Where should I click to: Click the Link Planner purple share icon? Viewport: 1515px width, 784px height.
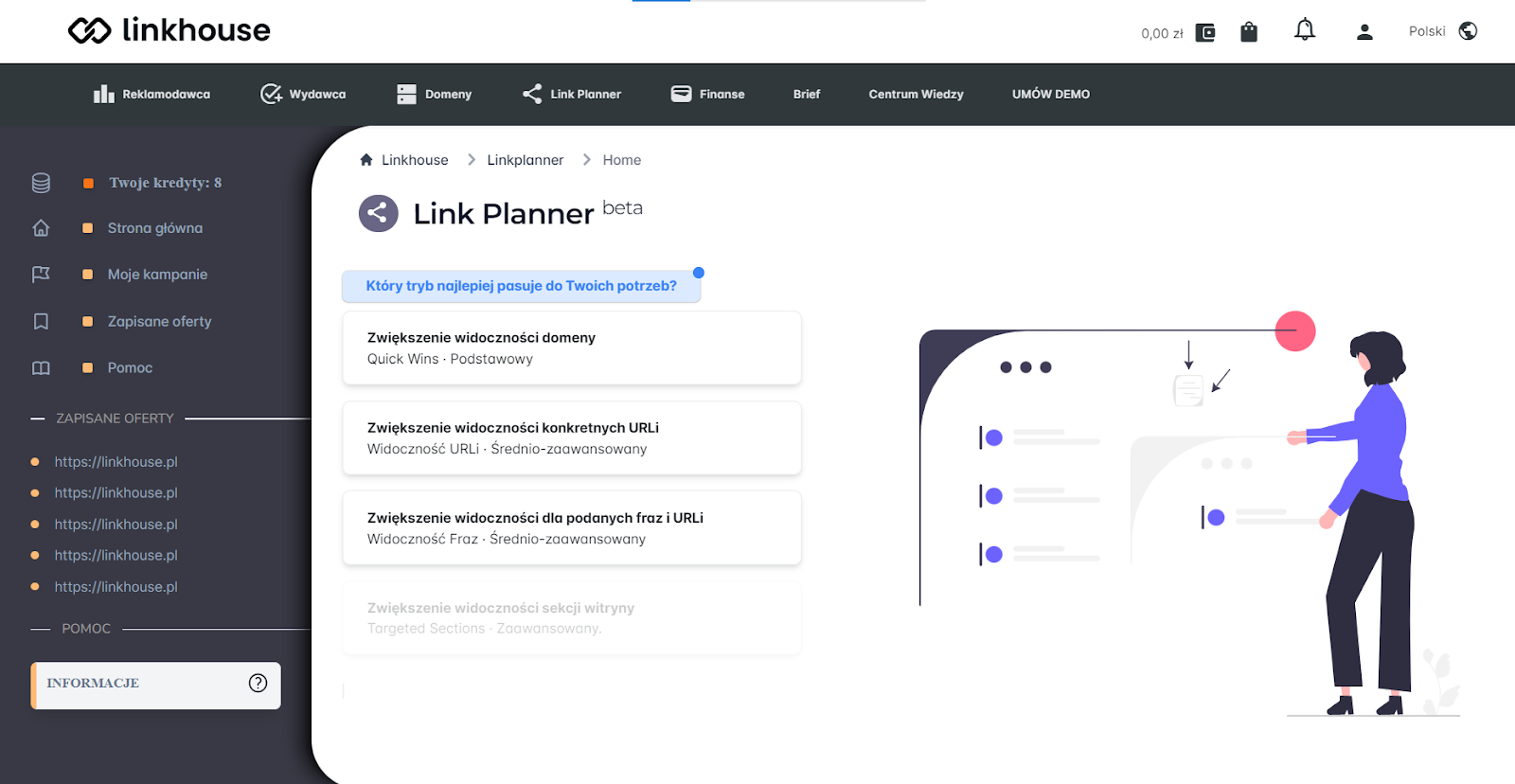(x=378, y=213)
